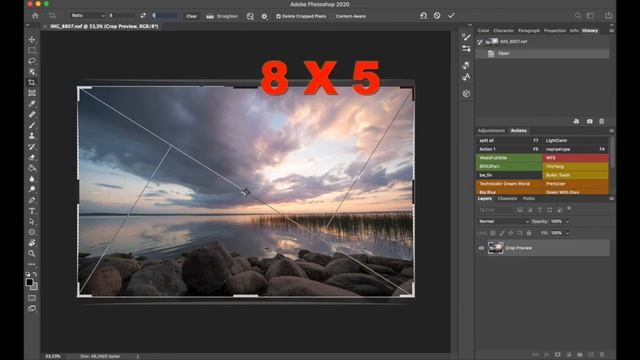Click the Clear button
The width and height of the screenshot is (640, 360).
pyautogui.click(x=191, y=16)
